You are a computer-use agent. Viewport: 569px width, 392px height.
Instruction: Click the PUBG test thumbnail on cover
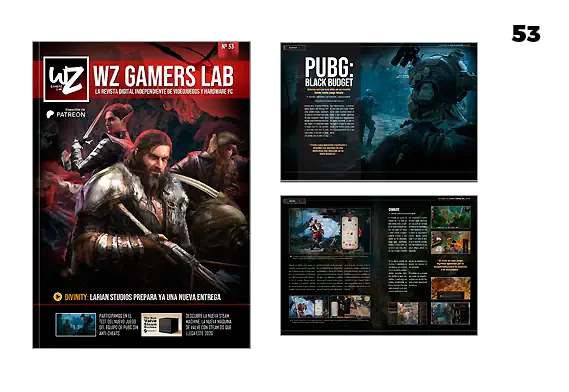(75, 325)
